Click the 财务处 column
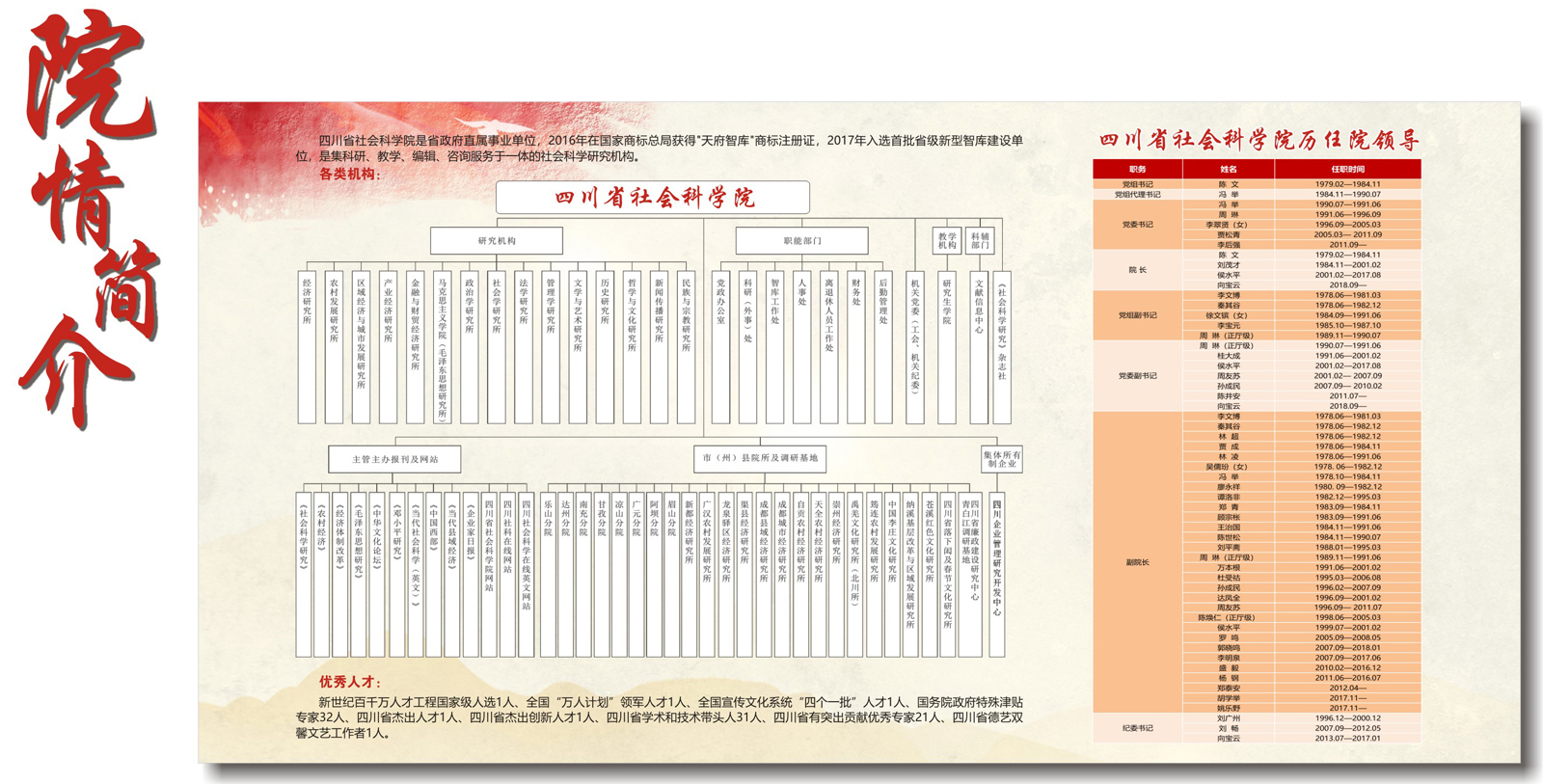The height and width of the screenshot is (784, 1543). (855, 346)
